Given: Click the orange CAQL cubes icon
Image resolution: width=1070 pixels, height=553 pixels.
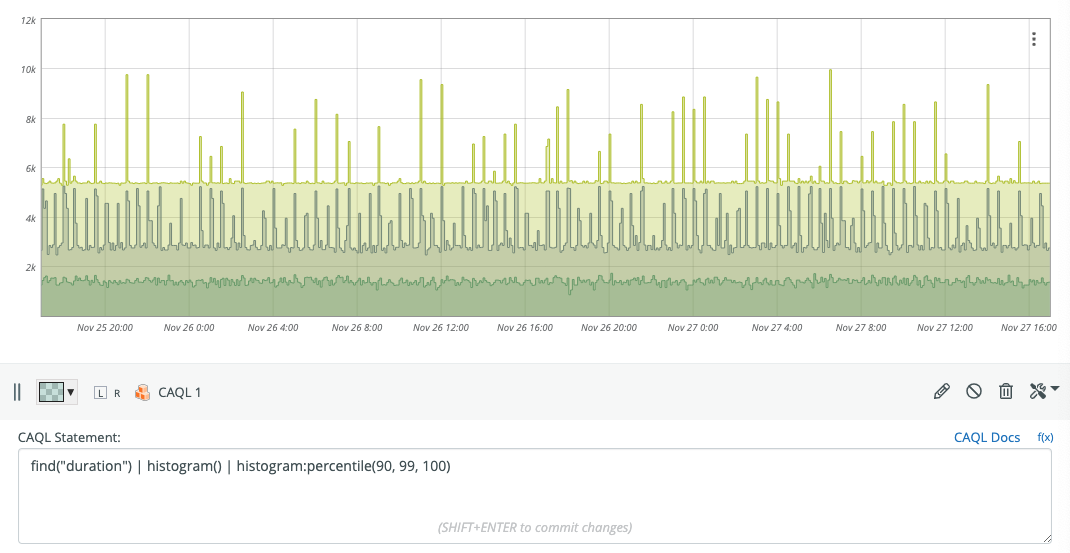Looking at the screenshot, I should point(142,392).
